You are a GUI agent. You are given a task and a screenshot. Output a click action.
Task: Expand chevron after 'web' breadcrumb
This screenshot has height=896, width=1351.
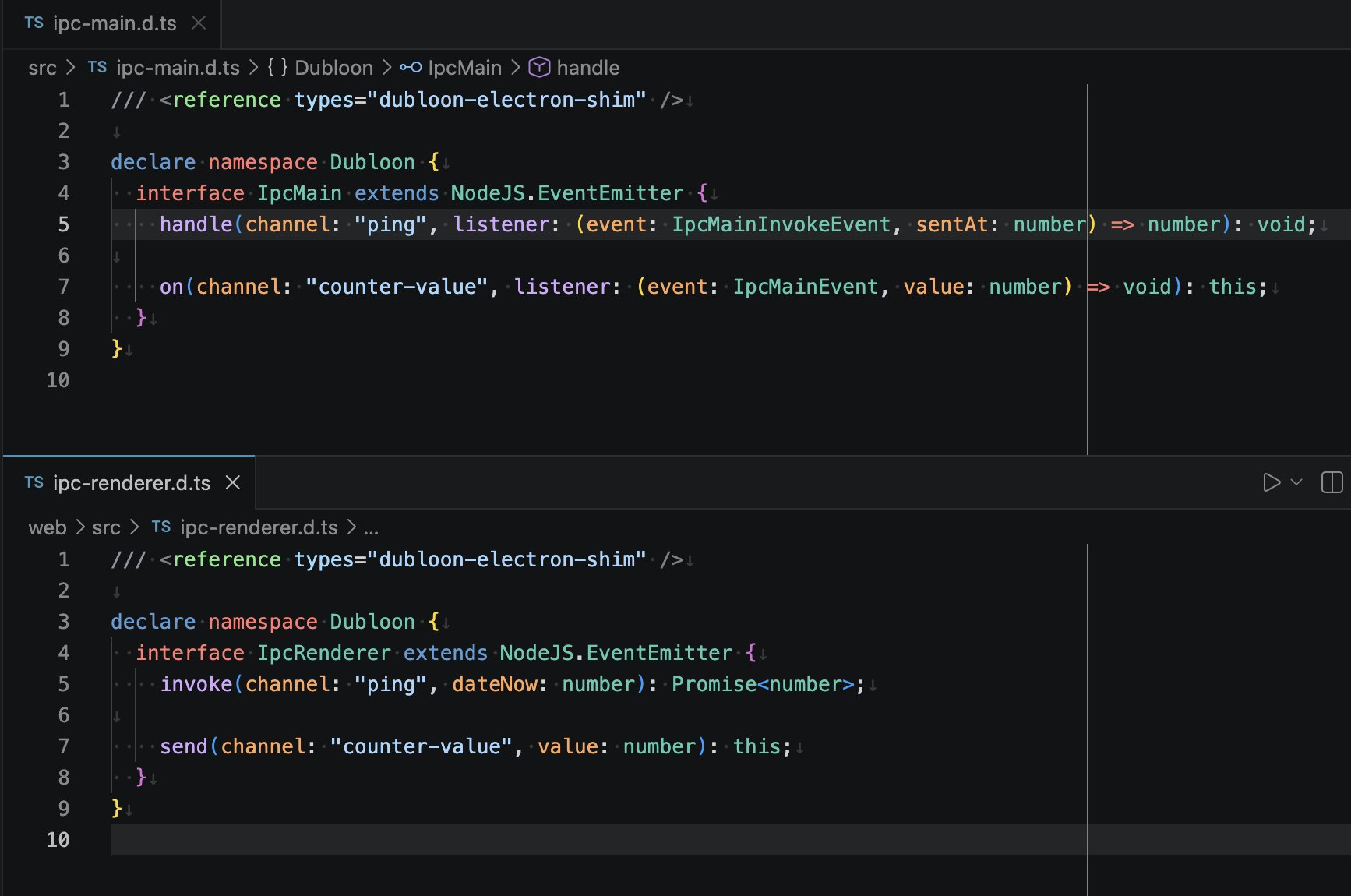80,527
